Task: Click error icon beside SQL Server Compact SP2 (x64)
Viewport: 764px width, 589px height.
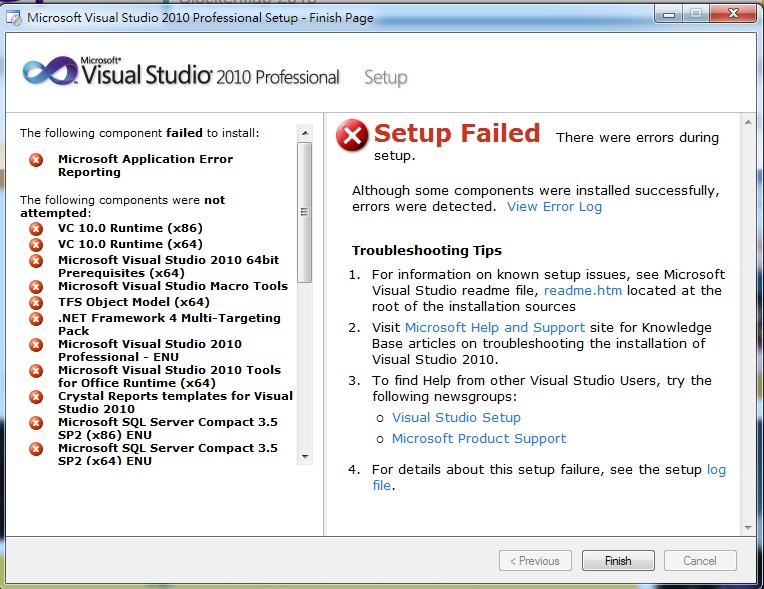Action: (x=36, y=448)
